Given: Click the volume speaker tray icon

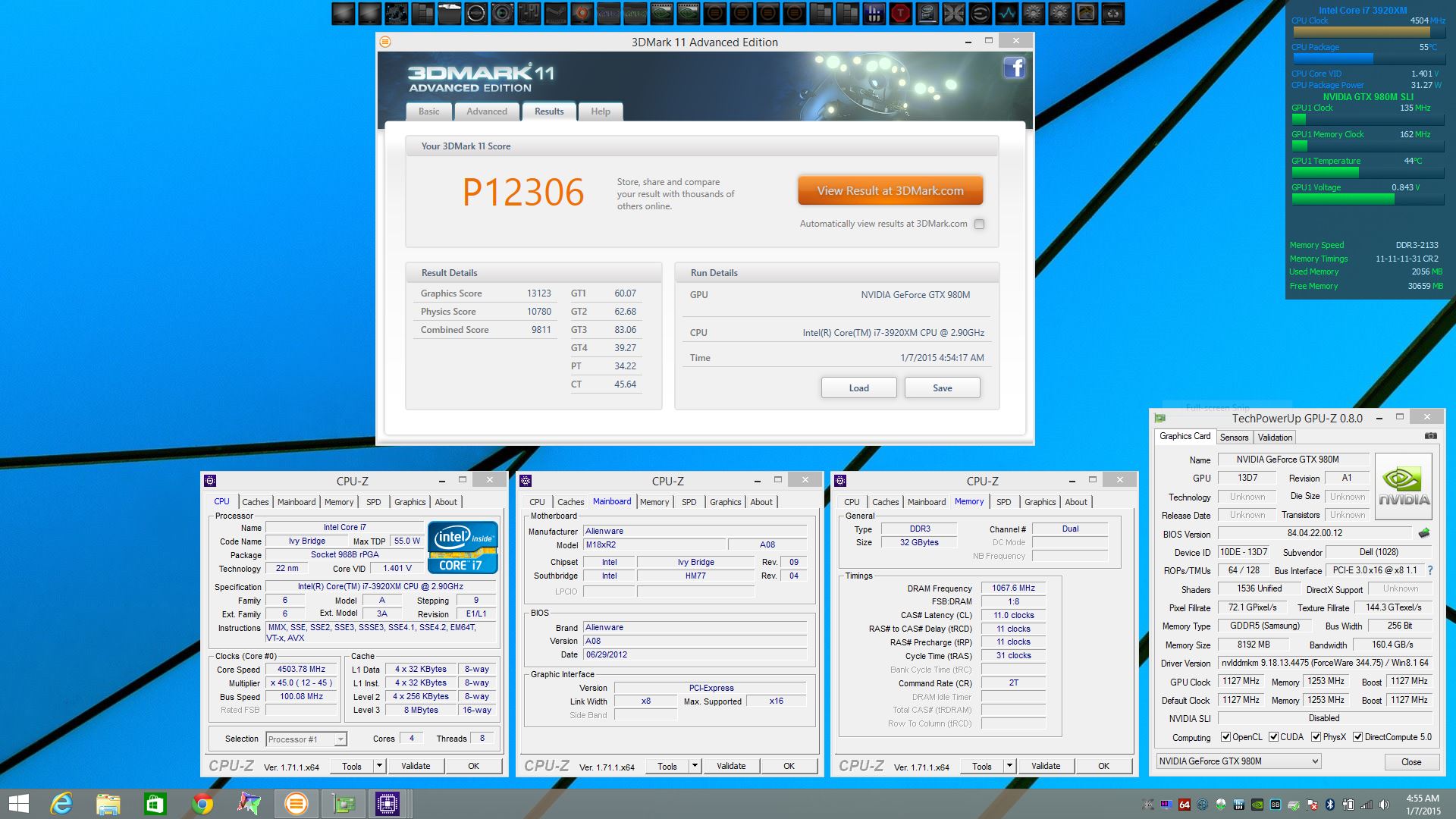Looking at the screenshot, I should [1384, 805].
